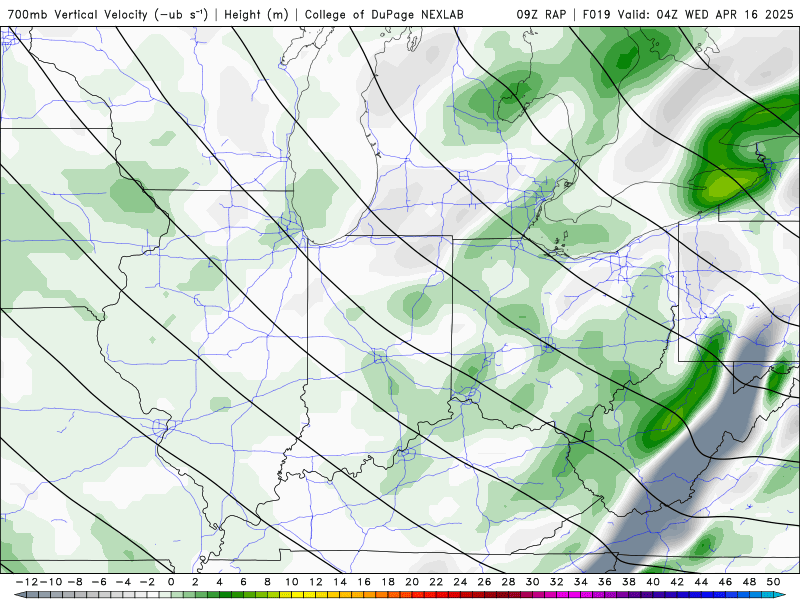Click the "F019" forecast hour text
This screenshot has height=600, width=800.
point(597,14)
